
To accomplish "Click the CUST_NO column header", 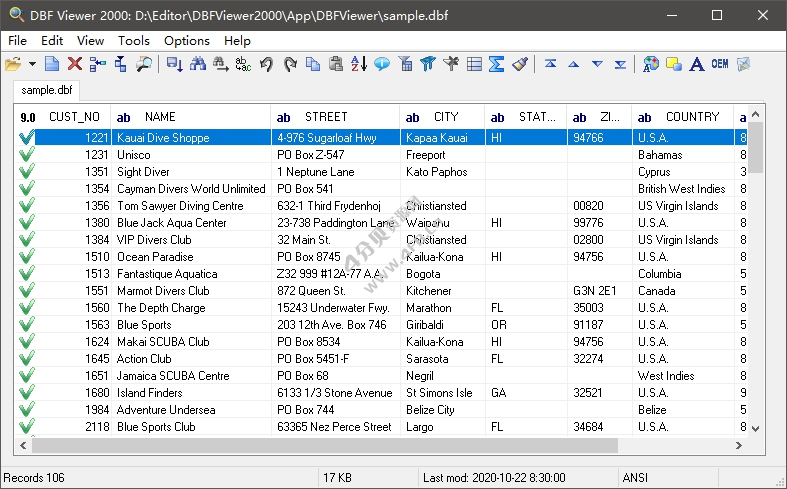I will 74,117.
